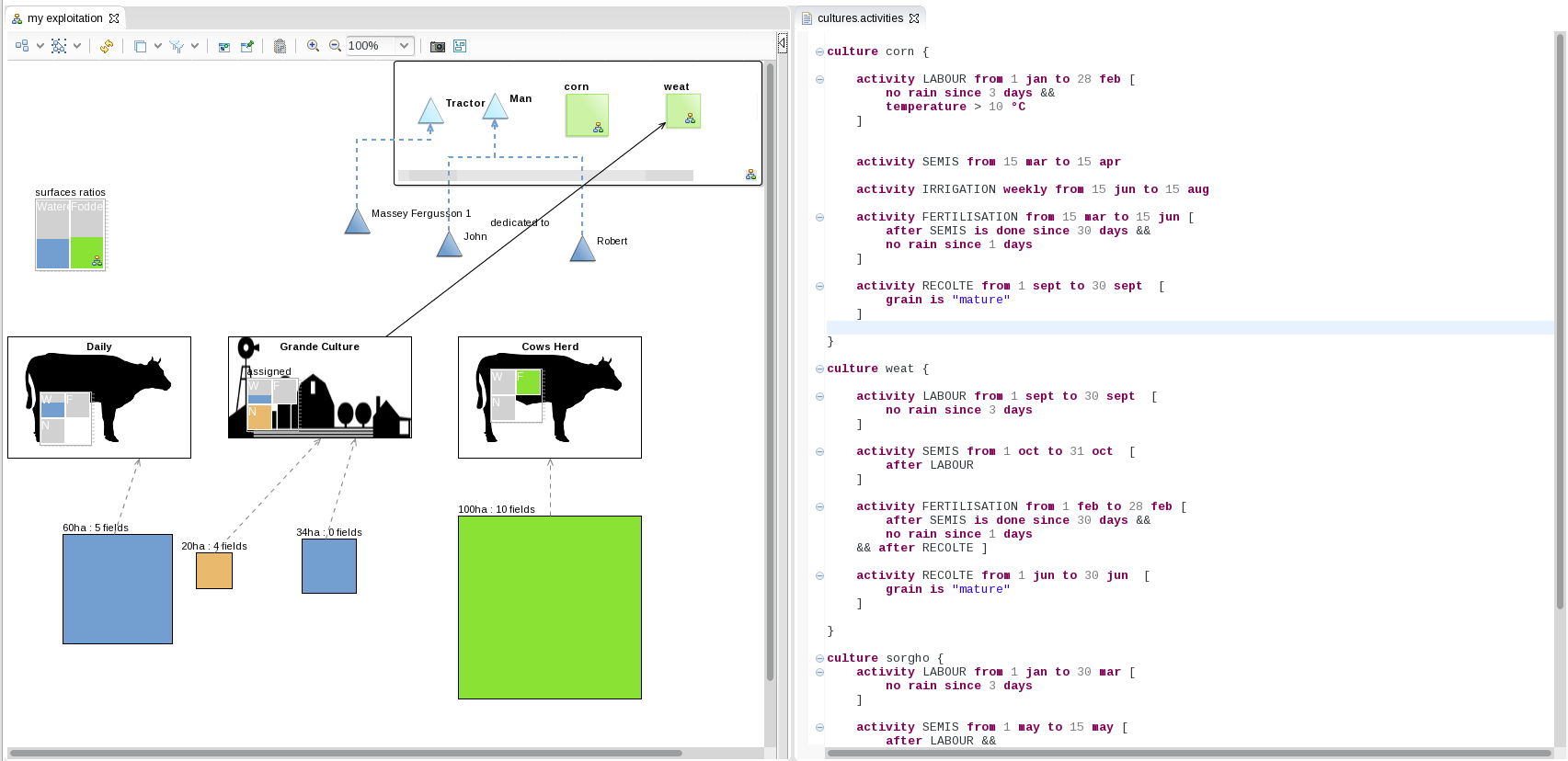Click the code editor vertical scrollbar
This screenshot has width=1568, height=761.
tap(1560, 322)
